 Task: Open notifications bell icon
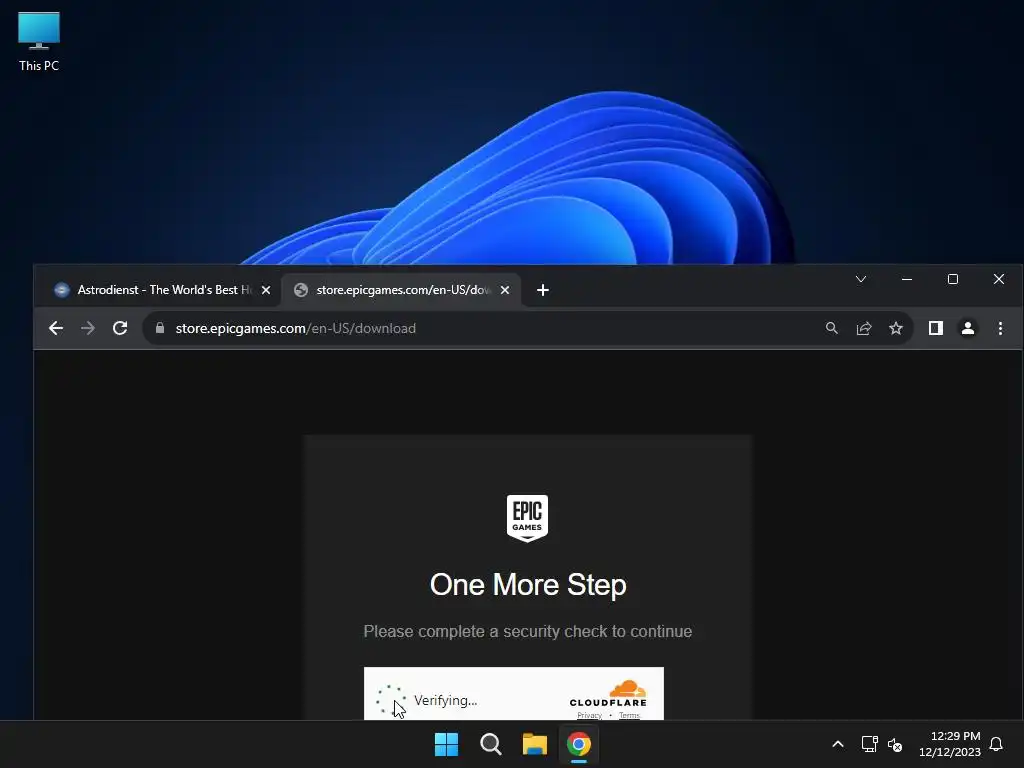pos(996,744)
